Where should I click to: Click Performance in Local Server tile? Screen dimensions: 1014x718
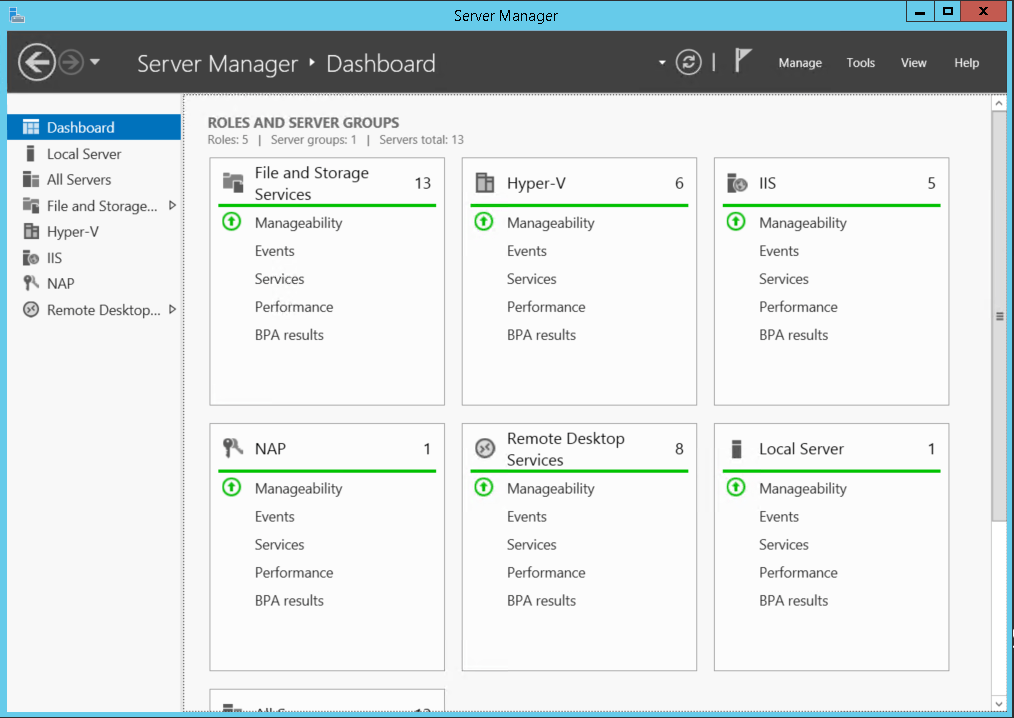click(x=797, y=573)
